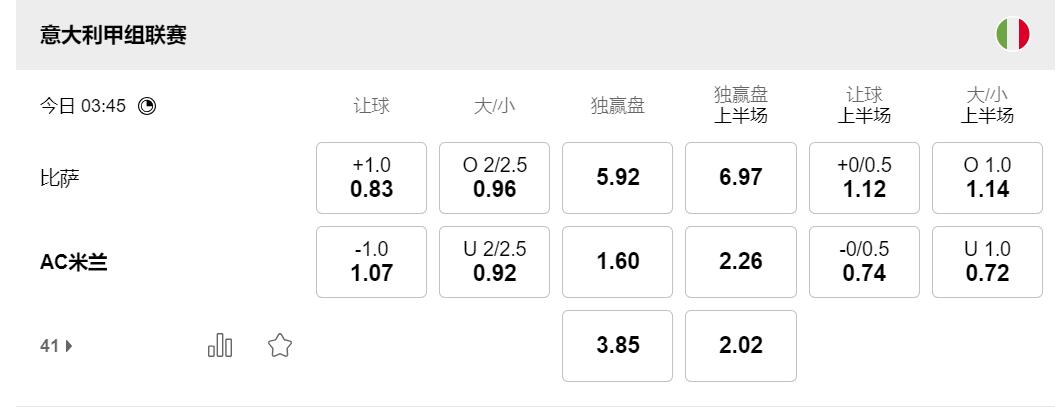Choose AC米兰 first-half win at 2.26
Viewport: 1056px width, 407px height.
pos(740,262)
